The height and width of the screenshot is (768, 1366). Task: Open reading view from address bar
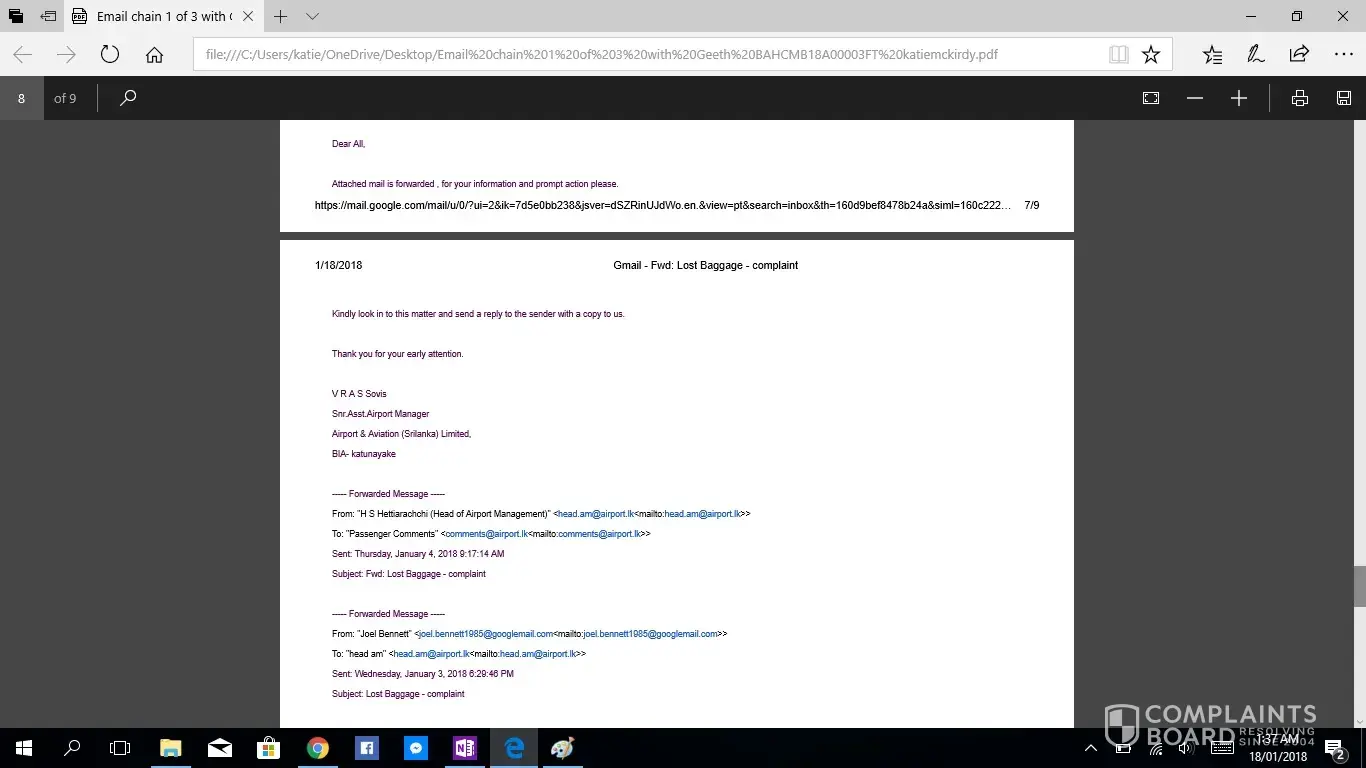(1119, 55)
